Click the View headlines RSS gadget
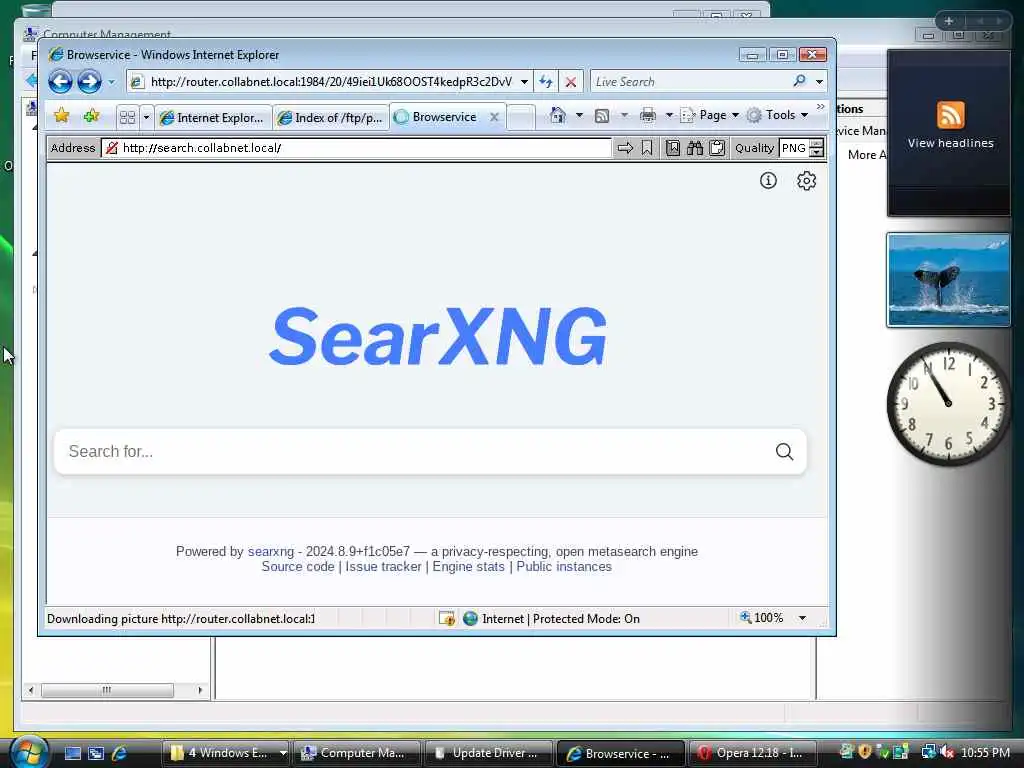 [x=950, y=132]
